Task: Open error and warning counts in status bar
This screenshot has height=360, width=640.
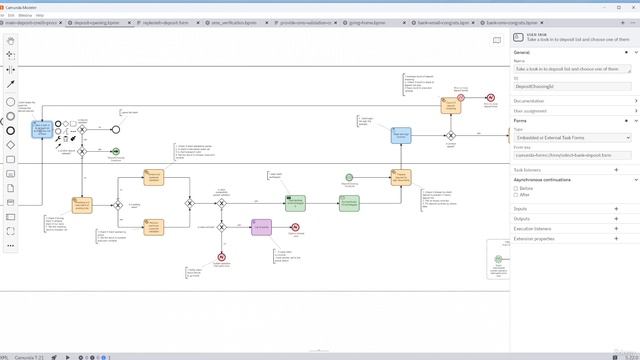Action: (x=94, y=358)
